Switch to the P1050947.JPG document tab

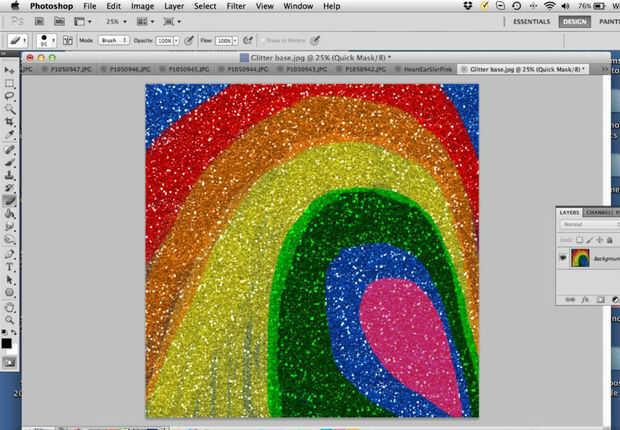[x=67, y=69]
